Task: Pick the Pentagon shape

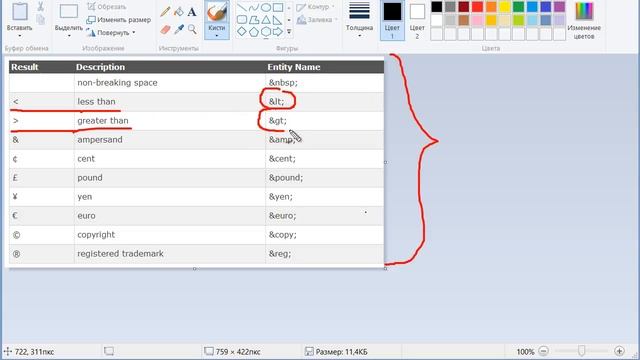Action: pyautogui.click(x=254, y=31)
